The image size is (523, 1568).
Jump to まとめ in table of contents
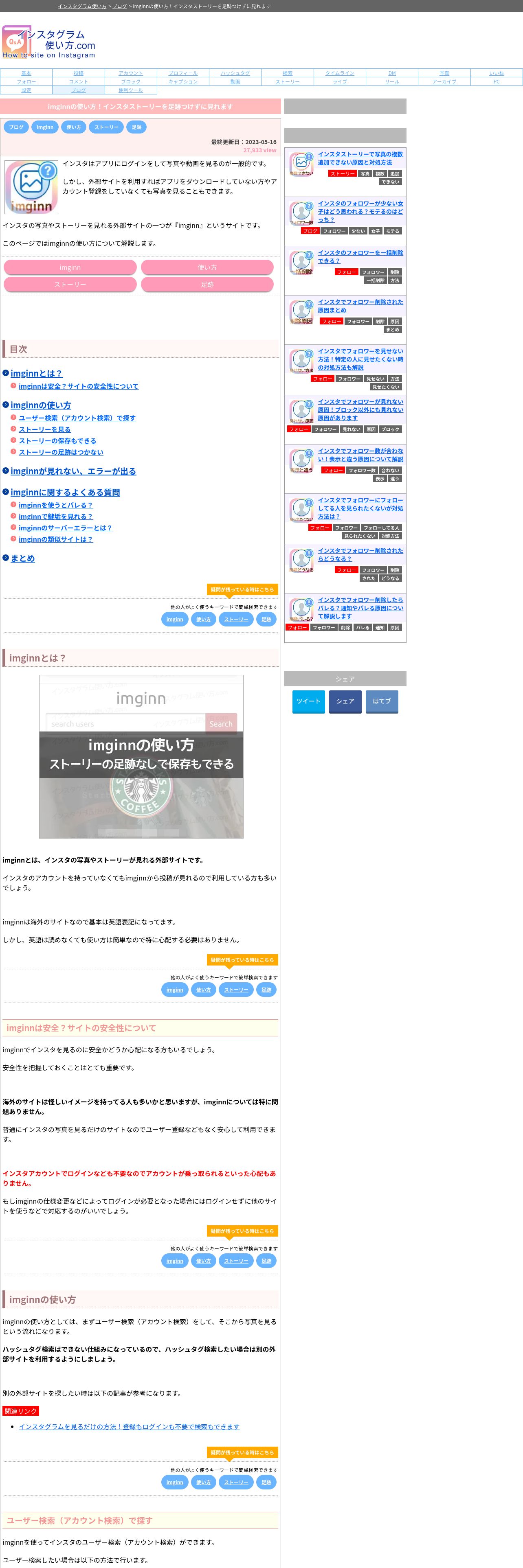click(x=22, y=559)
